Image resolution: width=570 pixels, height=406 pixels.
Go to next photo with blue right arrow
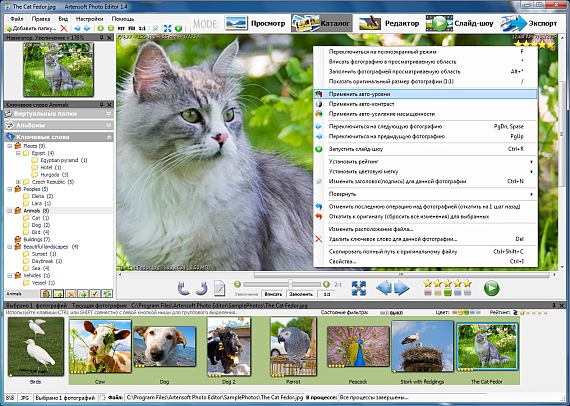[x=402, y=288]
